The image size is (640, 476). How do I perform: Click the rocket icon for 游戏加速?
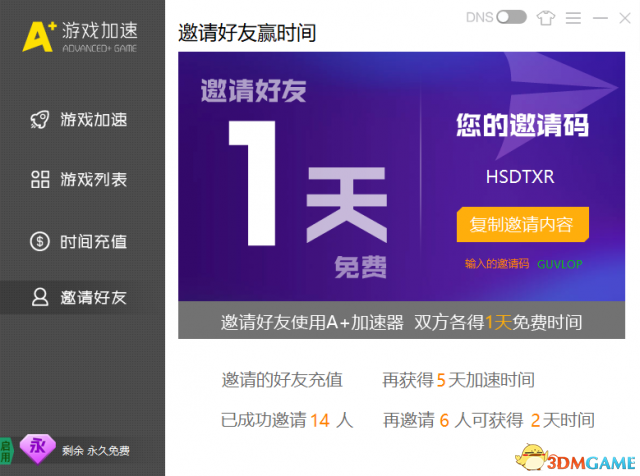coord(40,120)
